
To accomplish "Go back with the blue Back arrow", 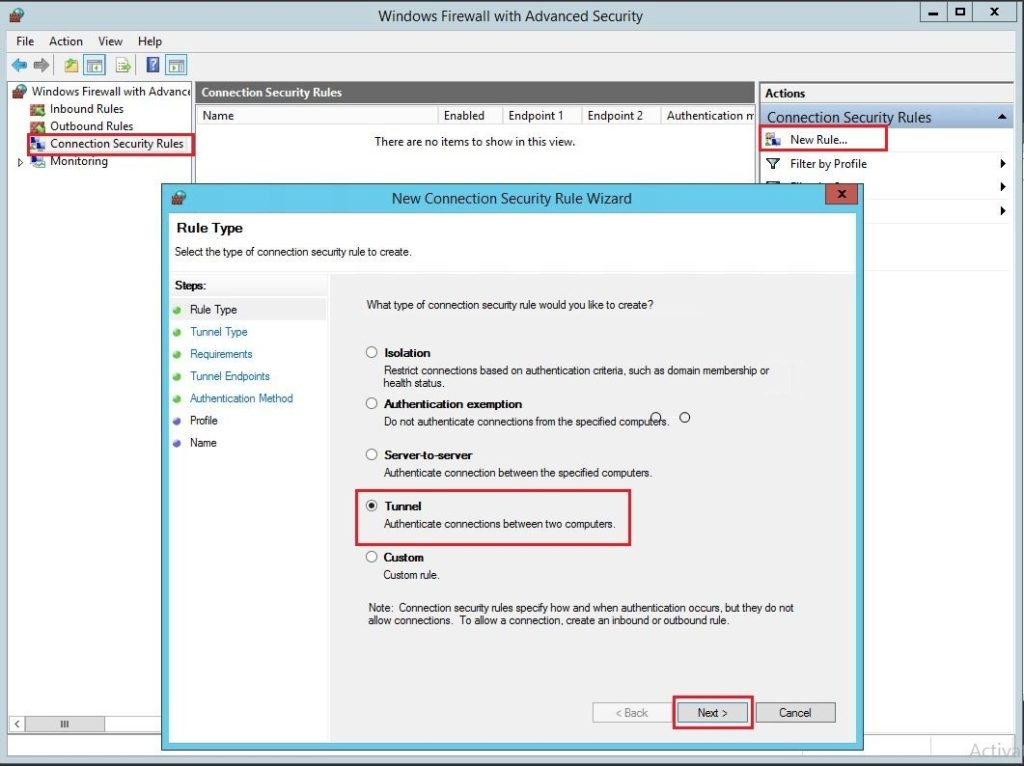I will (x=19, y=65).
